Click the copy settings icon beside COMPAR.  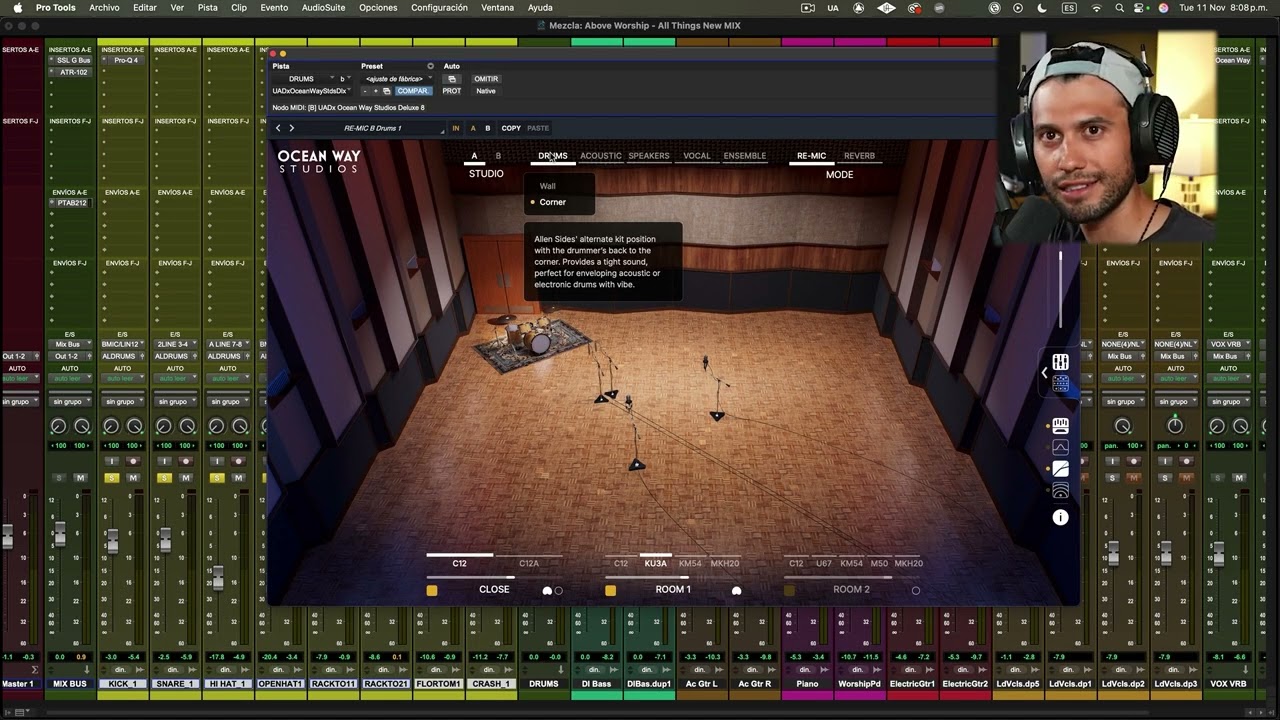[387, 91]
